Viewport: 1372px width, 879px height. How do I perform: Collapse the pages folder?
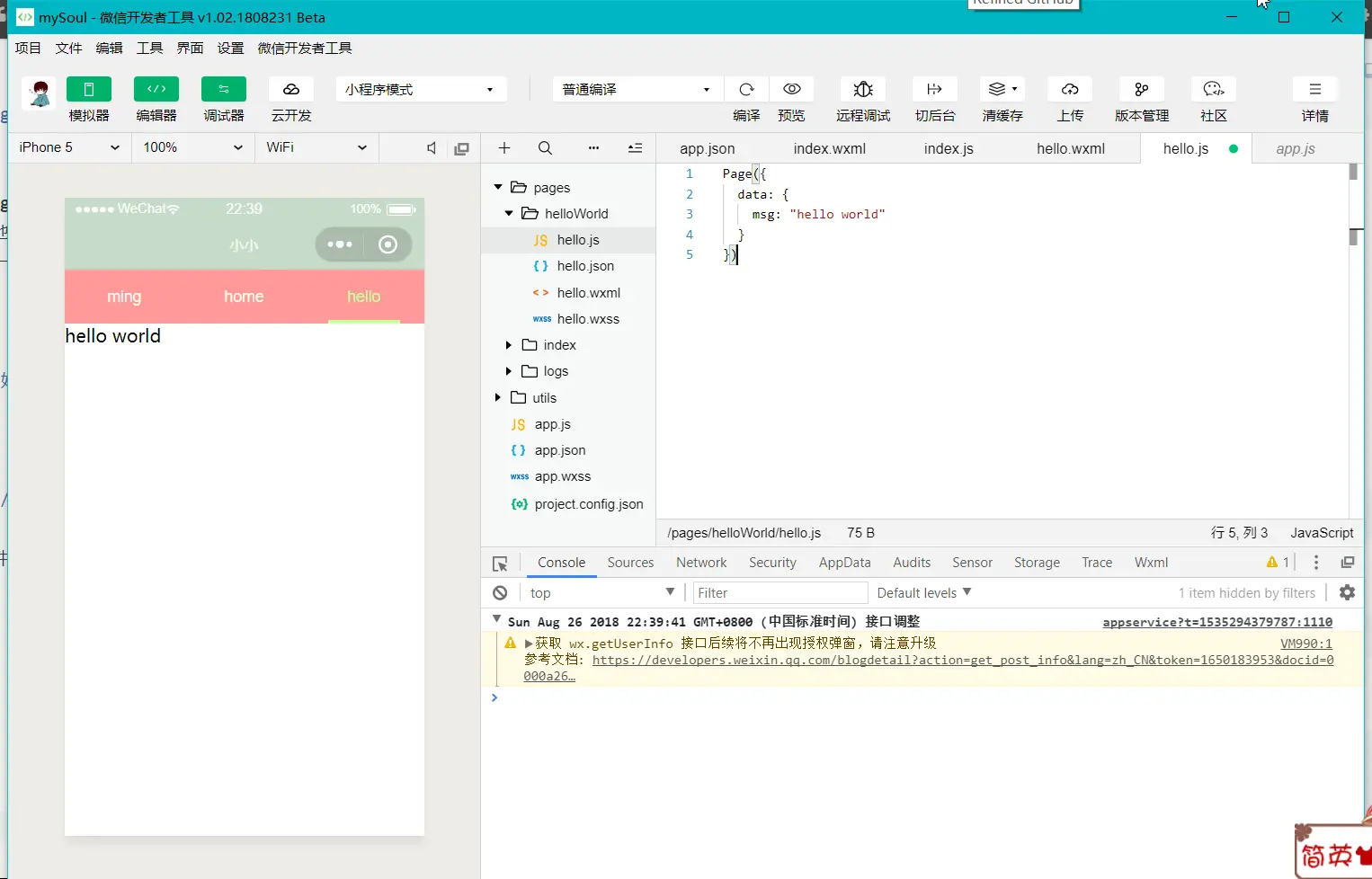point(498,187)
